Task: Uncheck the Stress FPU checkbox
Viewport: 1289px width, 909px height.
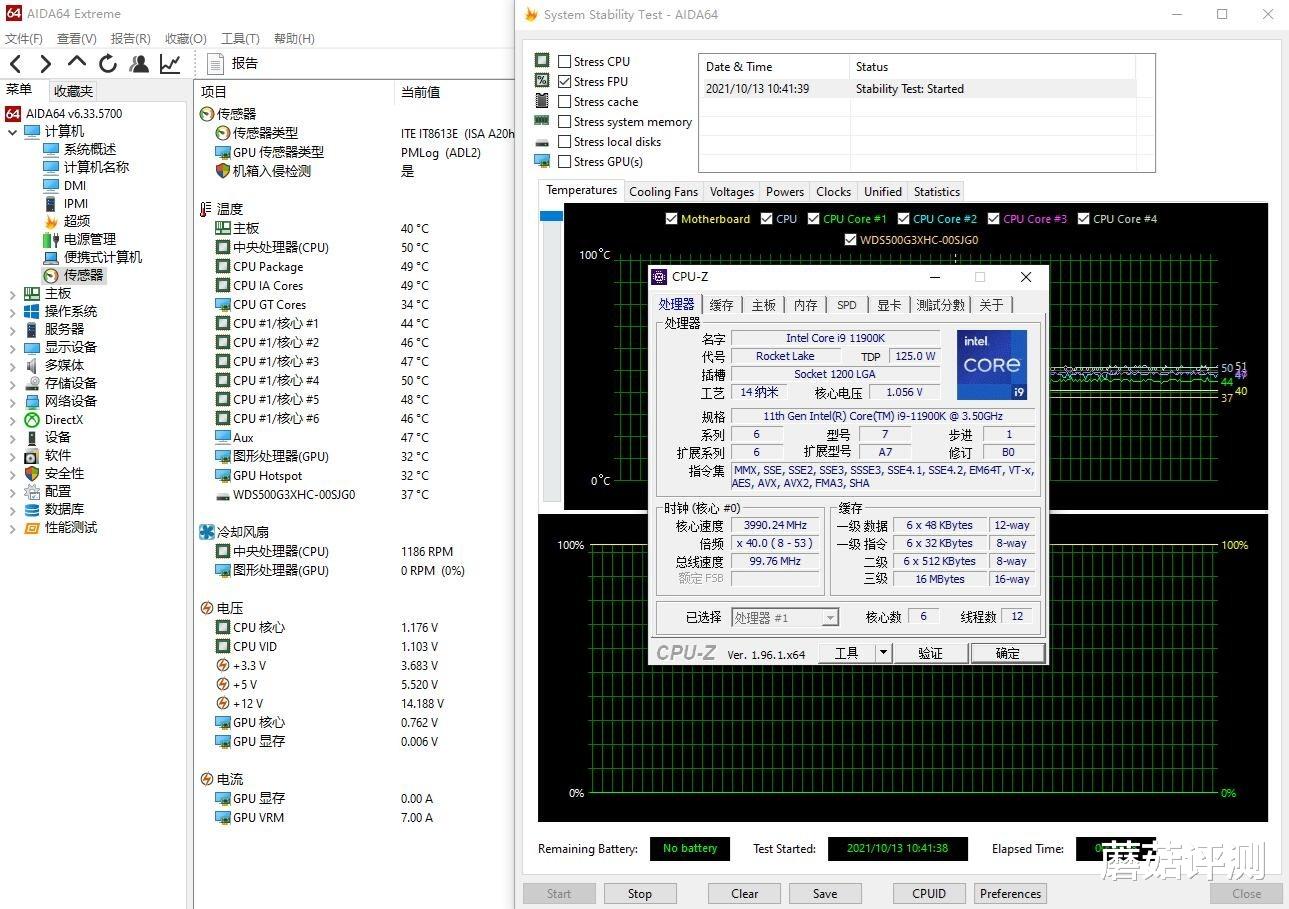Action: tap(565, 81)
